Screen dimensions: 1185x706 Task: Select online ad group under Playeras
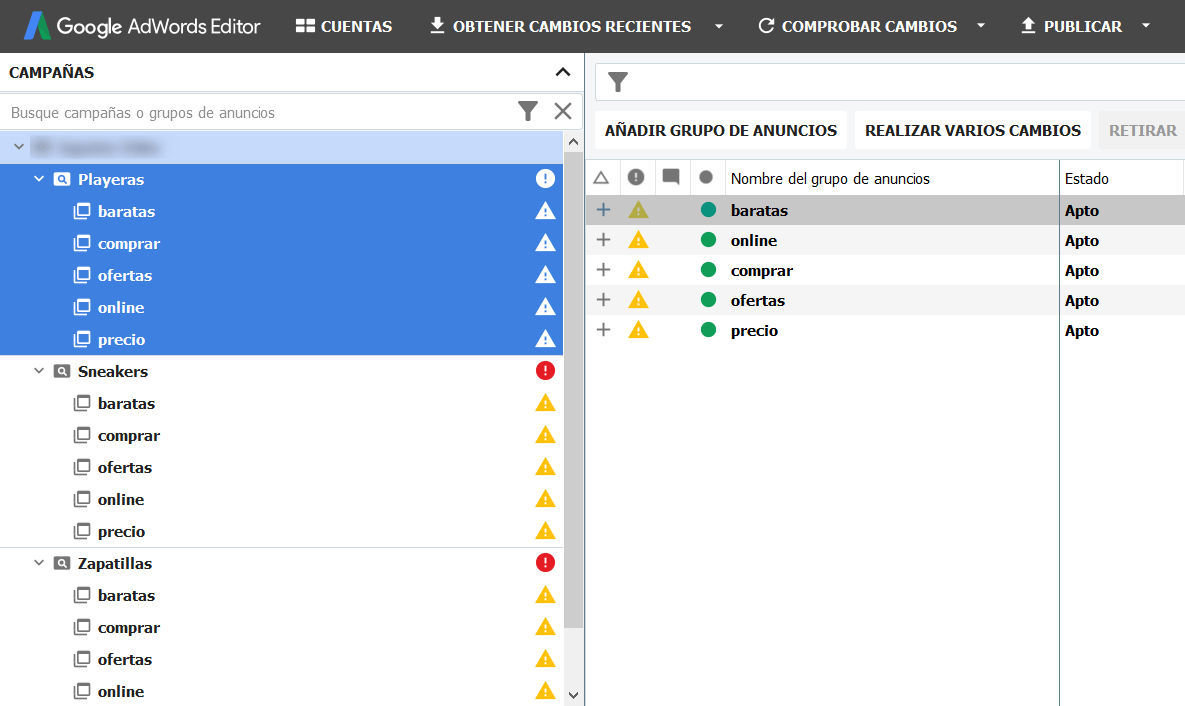[x=121, y=308]
